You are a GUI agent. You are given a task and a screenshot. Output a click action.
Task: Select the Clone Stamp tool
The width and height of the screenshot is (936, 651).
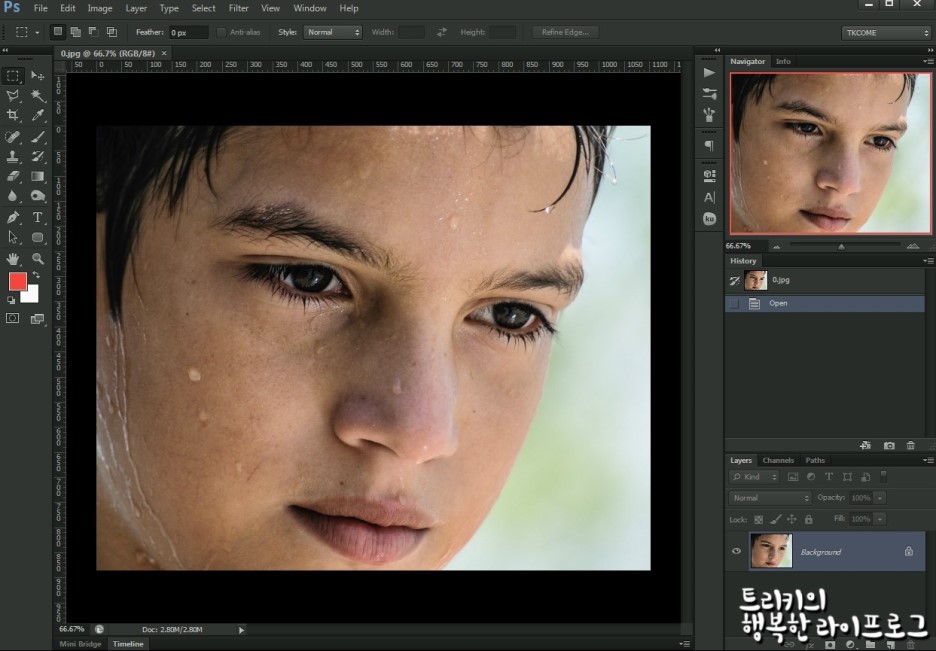(x=13, y=157)
